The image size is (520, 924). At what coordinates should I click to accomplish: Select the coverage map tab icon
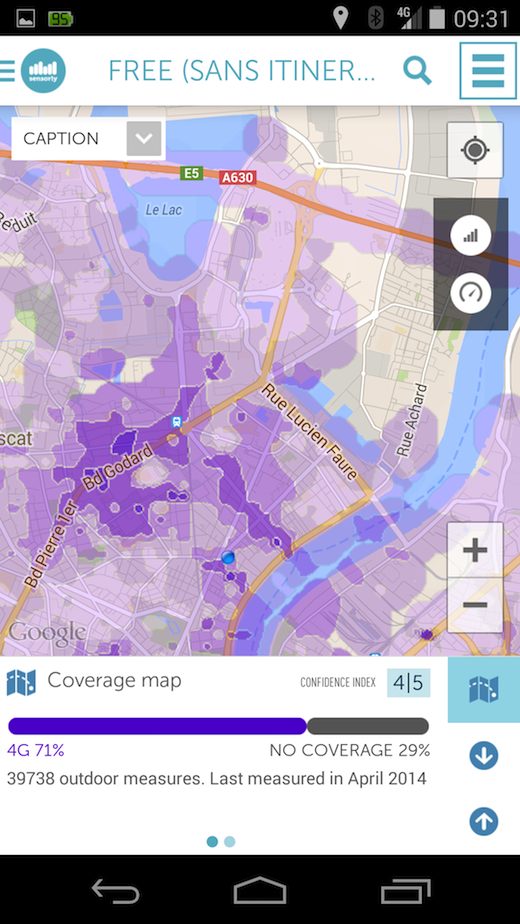click(483, 689)
